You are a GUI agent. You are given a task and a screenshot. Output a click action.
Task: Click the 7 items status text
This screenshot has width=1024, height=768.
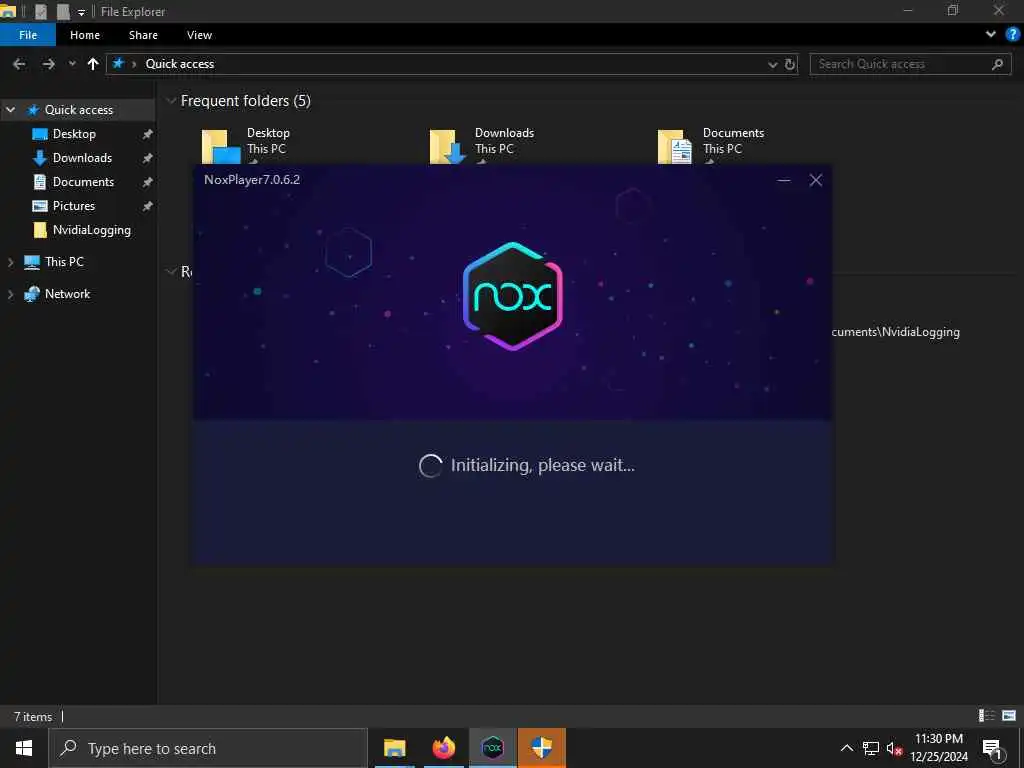point(33,716)
